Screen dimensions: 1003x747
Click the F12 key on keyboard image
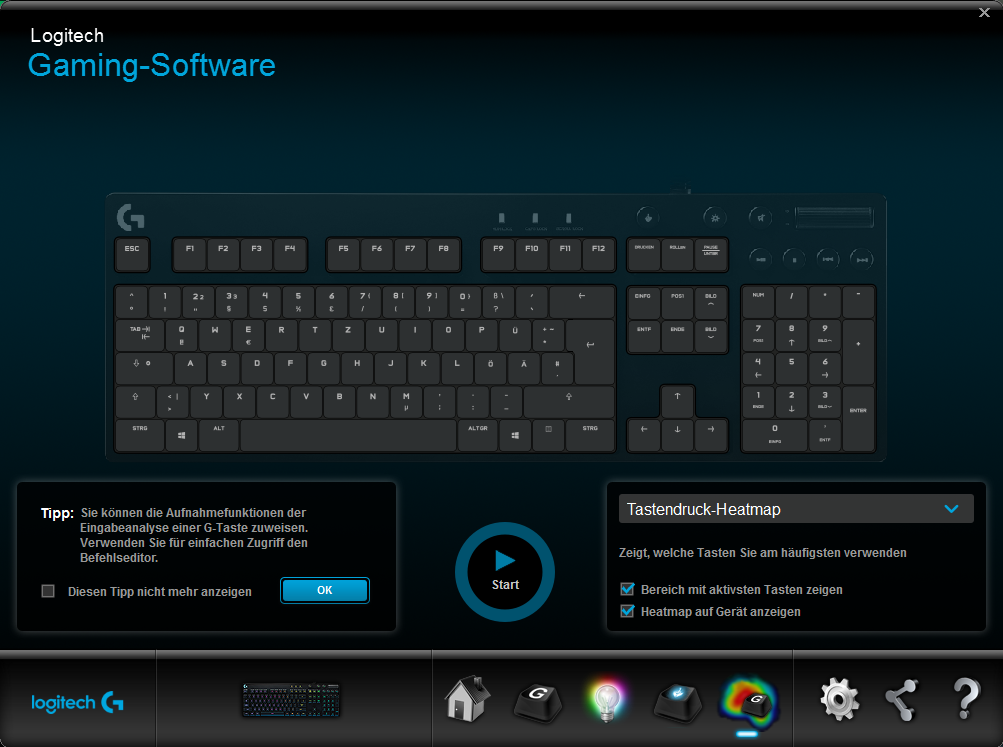598,254
